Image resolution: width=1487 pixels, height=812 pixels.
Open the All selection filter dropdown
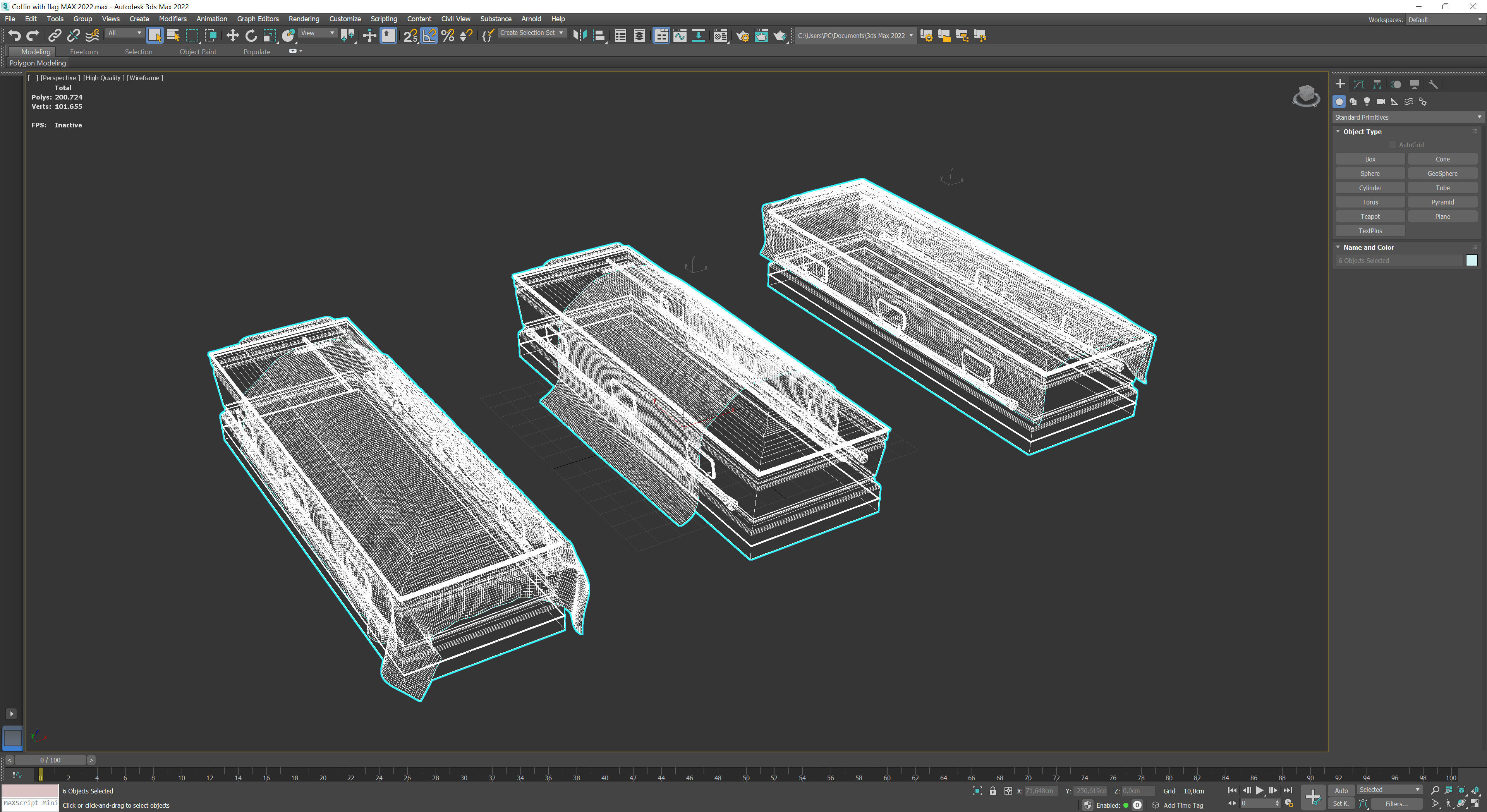click(125, 33)
